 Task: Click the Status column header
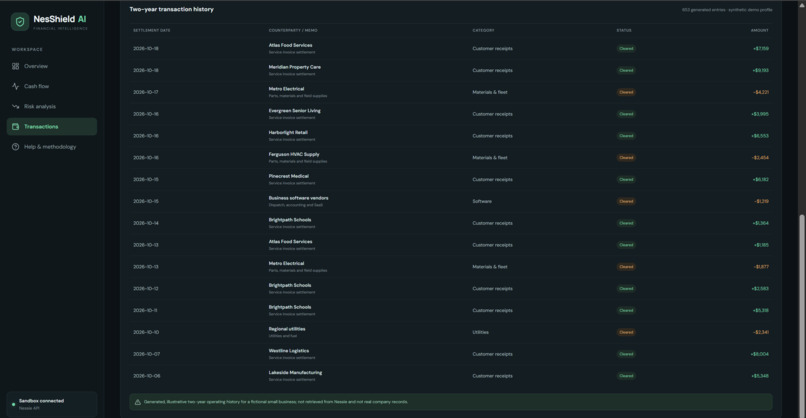(x=624, y=30)
